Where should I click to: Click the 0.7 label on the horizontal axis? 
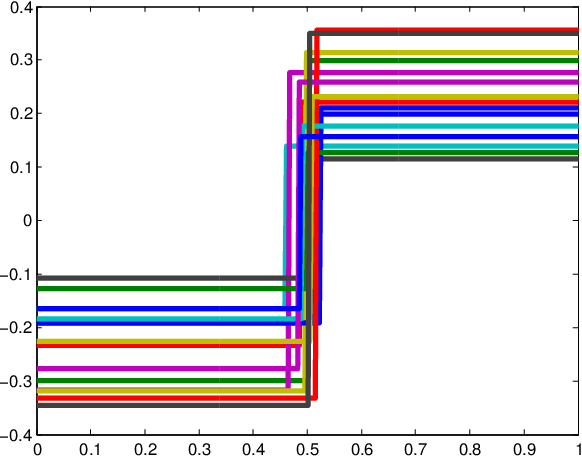point(416,450)
